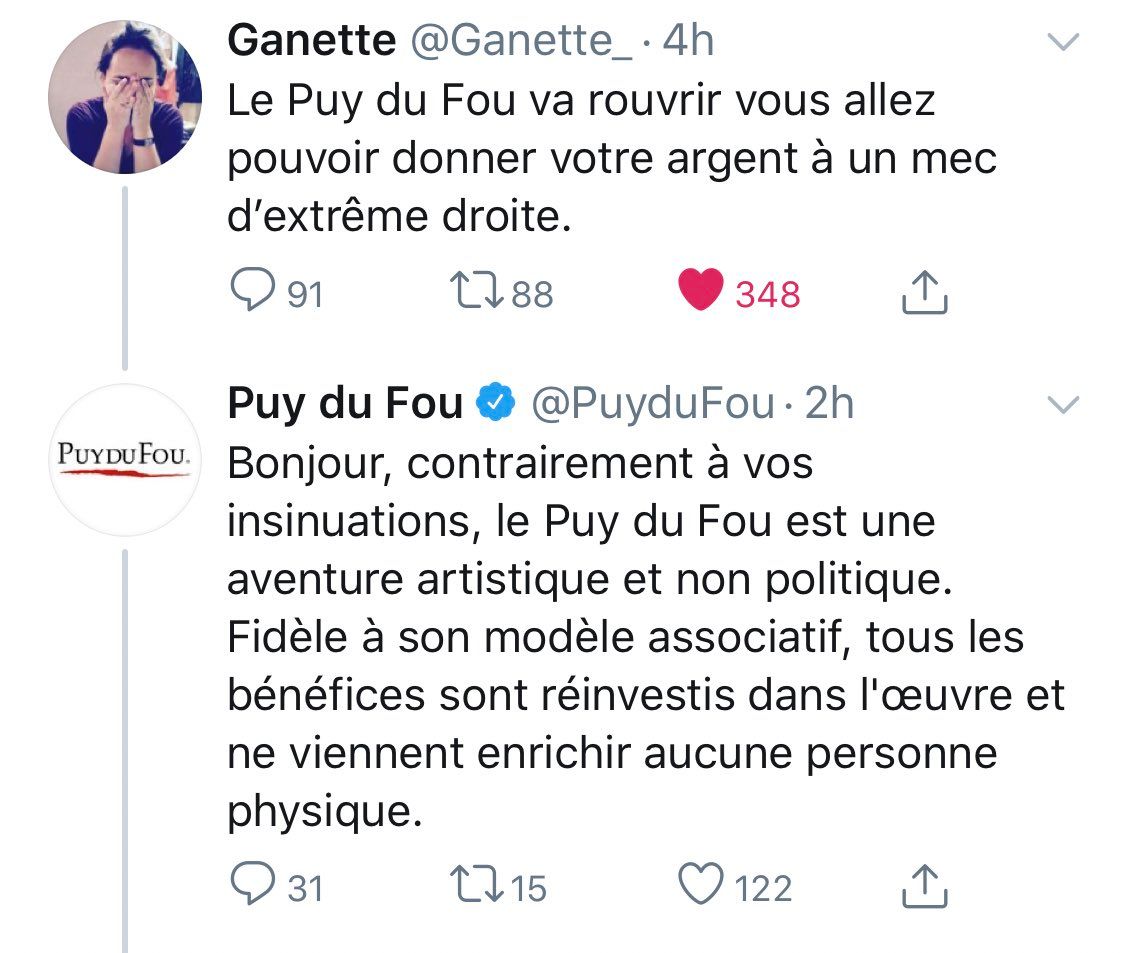Click the 4h timestamp on Ganette's tweet
Image resolution: width=1124 pixels, height=953 pixels.
(x=688, y=41)
